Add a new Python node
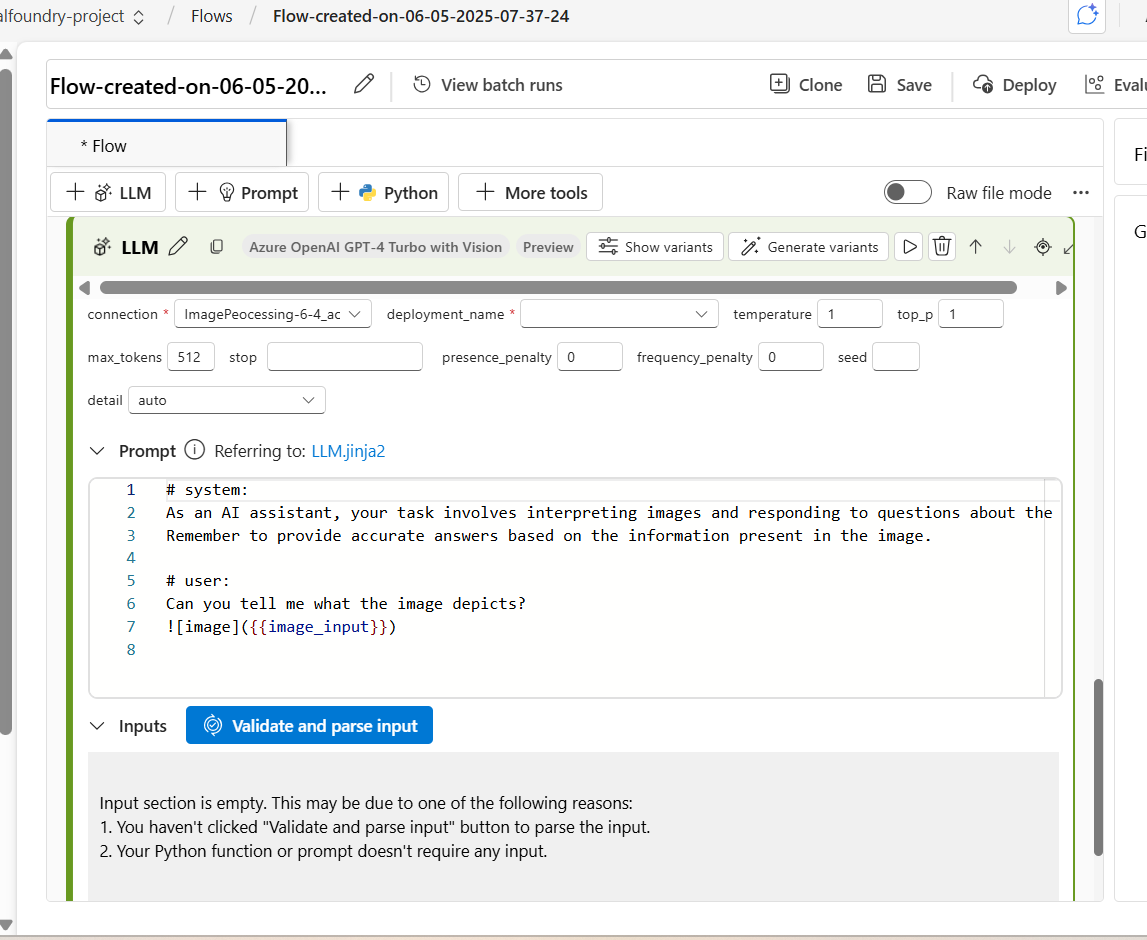 [383, 192]
